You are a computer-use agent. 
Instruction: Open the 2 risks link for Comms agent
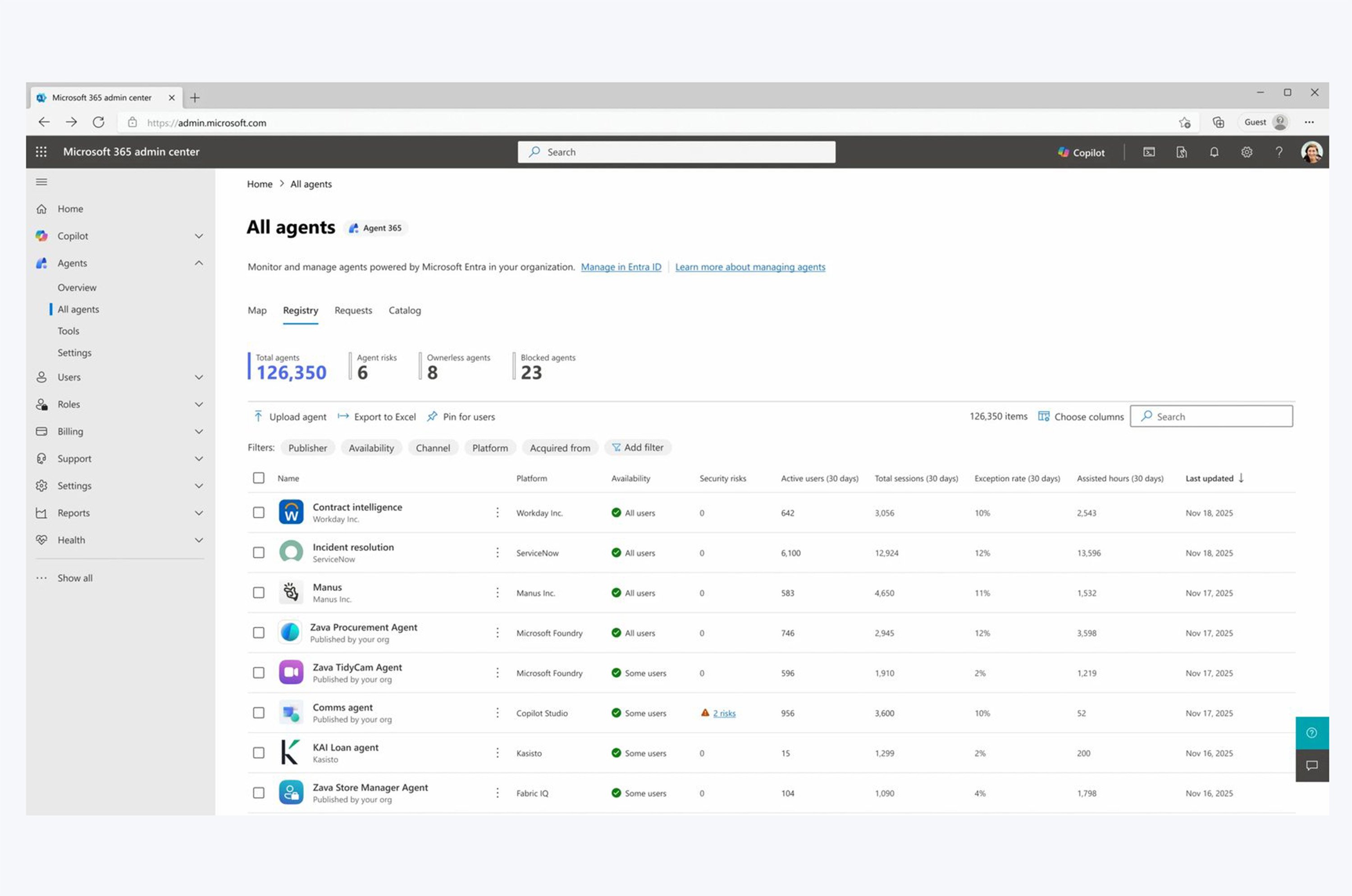(x=724, y=713)
